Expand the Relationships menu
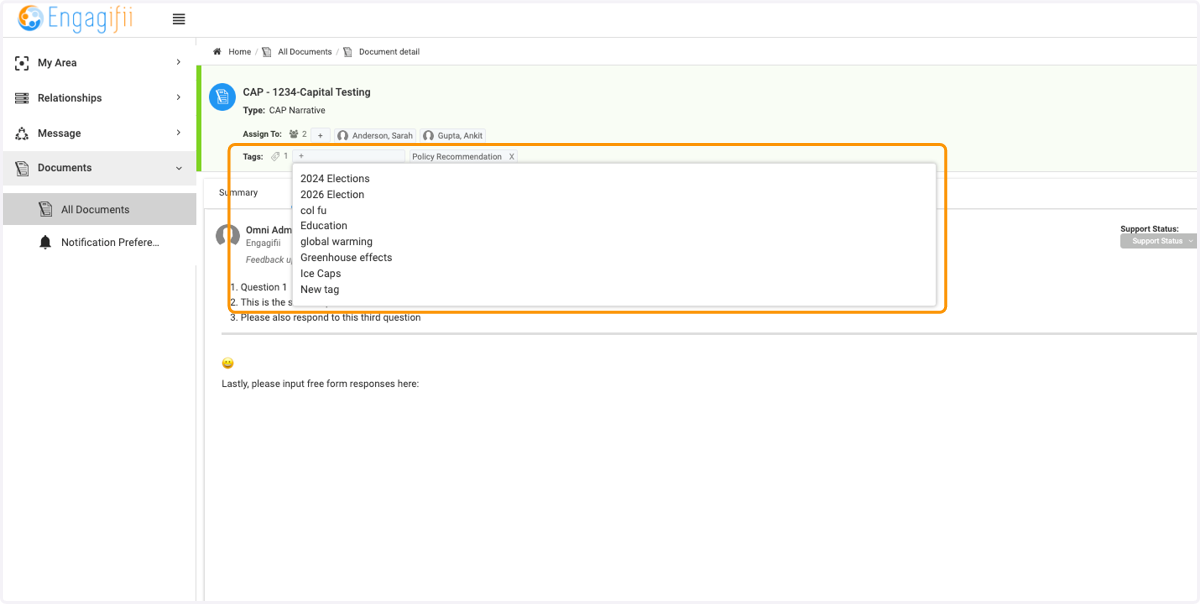Screen dimensions: 1200x604 pos(178,98)
